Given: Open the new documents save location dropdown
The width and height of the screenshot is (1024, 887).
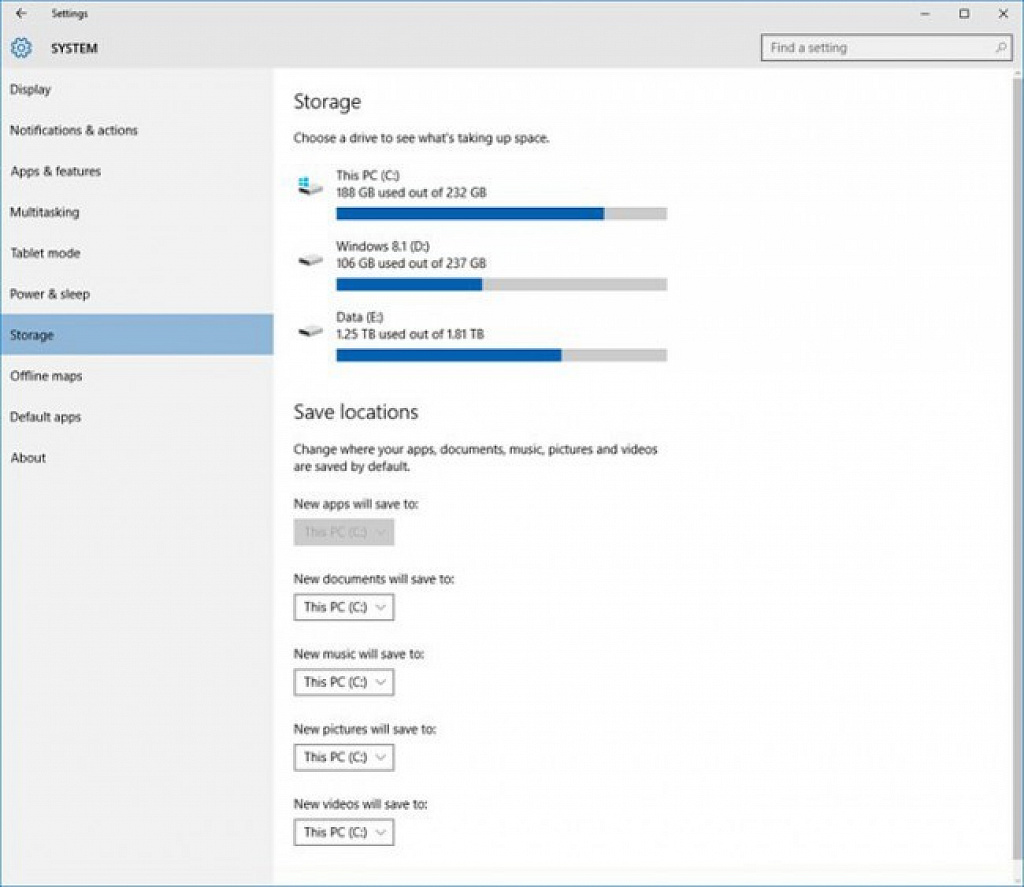Looking at the screenshot, I should pyautogui.click(x=344, y=607).
